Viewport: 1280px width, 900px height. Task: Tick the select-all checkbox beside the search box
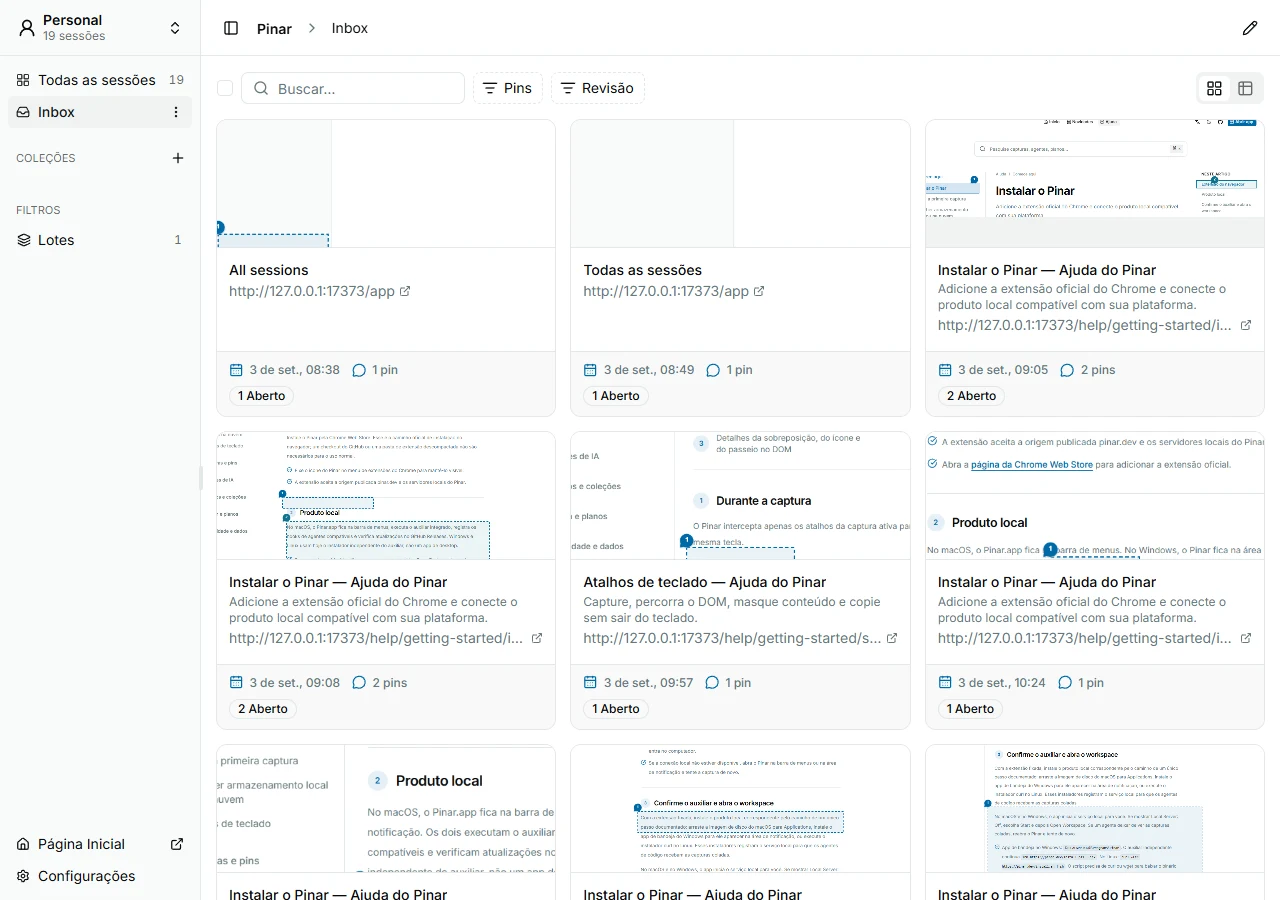[225, 88]
